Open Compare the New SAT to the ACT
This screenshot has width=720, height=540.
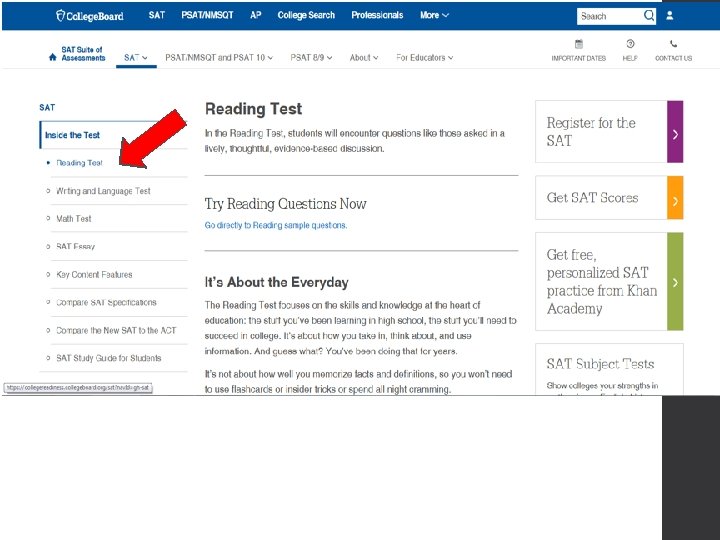[116, 330]
